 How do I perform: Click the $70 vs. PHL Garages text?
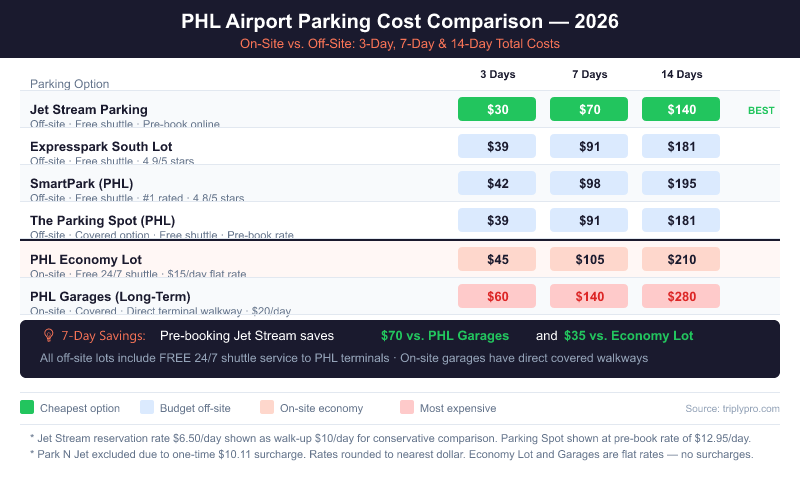pos(445,336)
